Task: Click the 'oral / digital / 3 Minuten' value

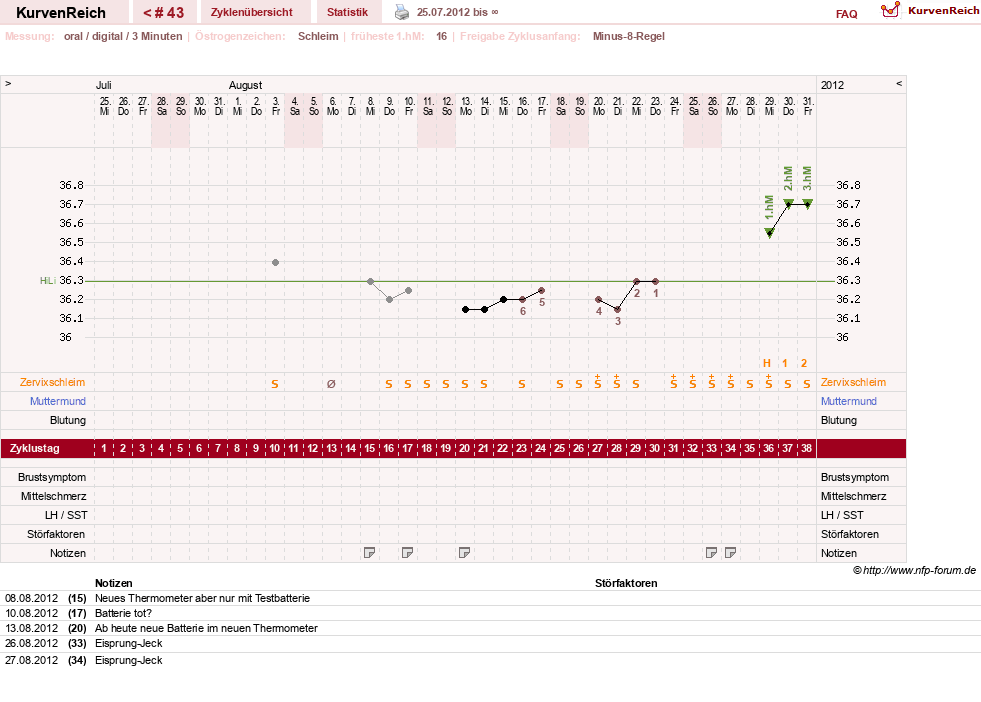Action: point(123,36)
